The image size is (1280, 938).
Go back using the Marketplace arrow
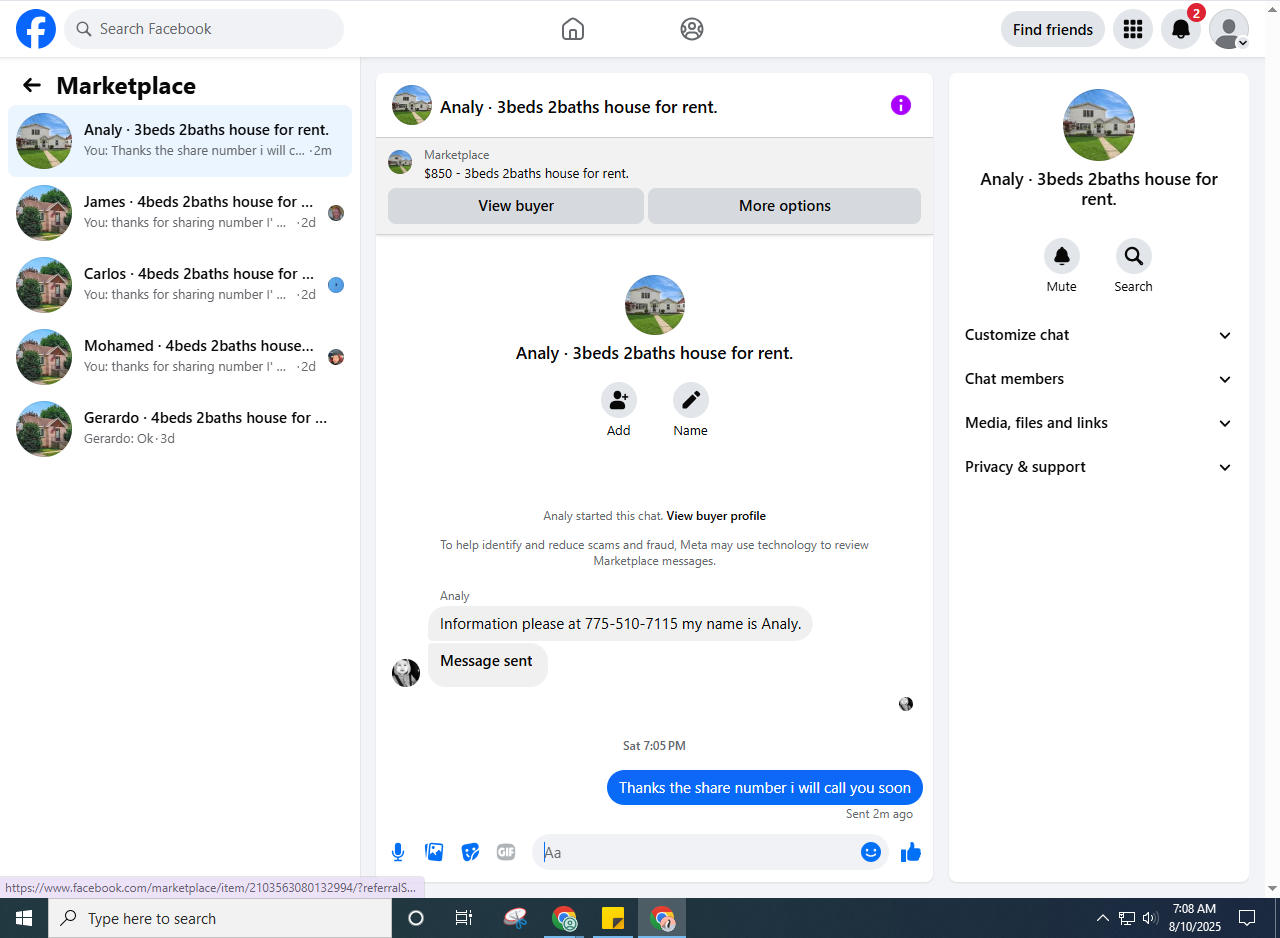pos(32,86)
